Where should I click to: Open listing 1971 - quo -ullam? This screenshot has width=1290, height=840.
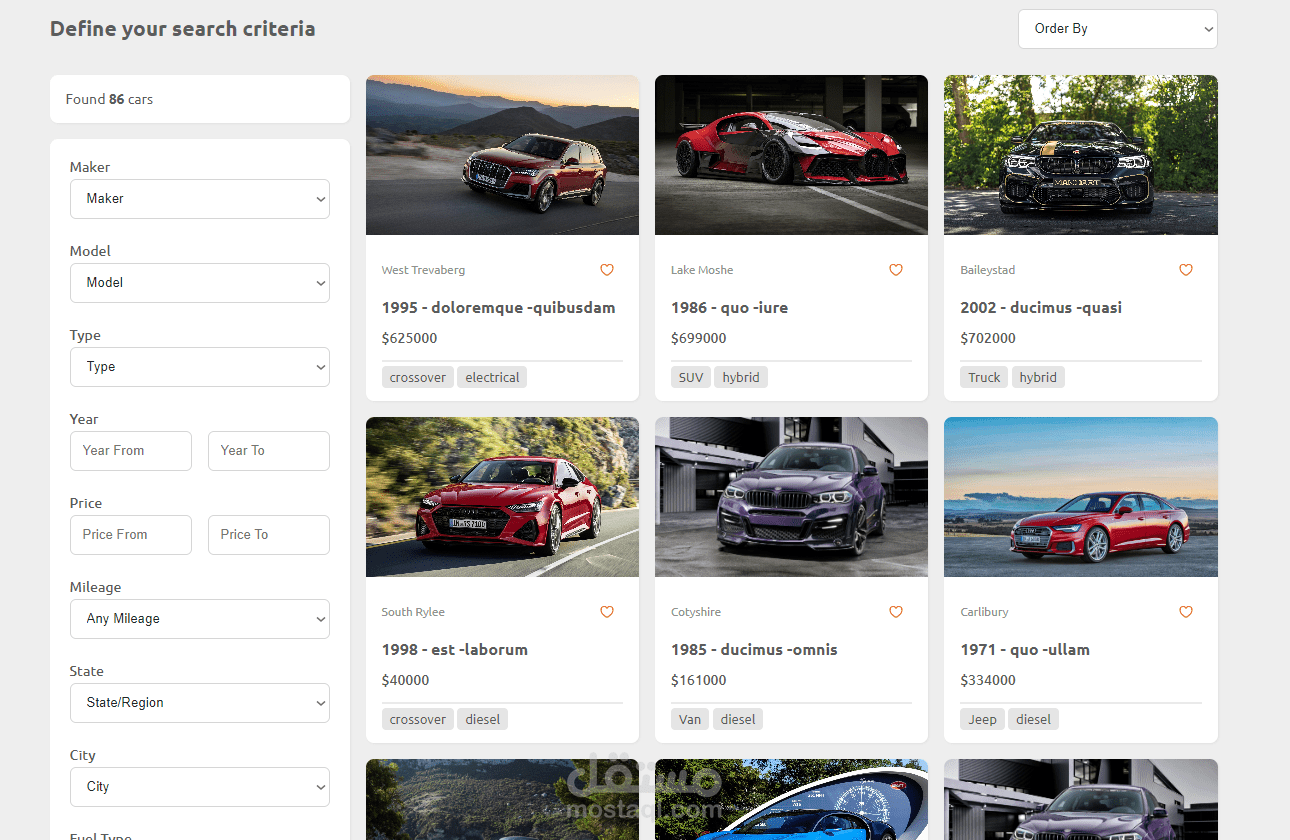pos(1025,650)
